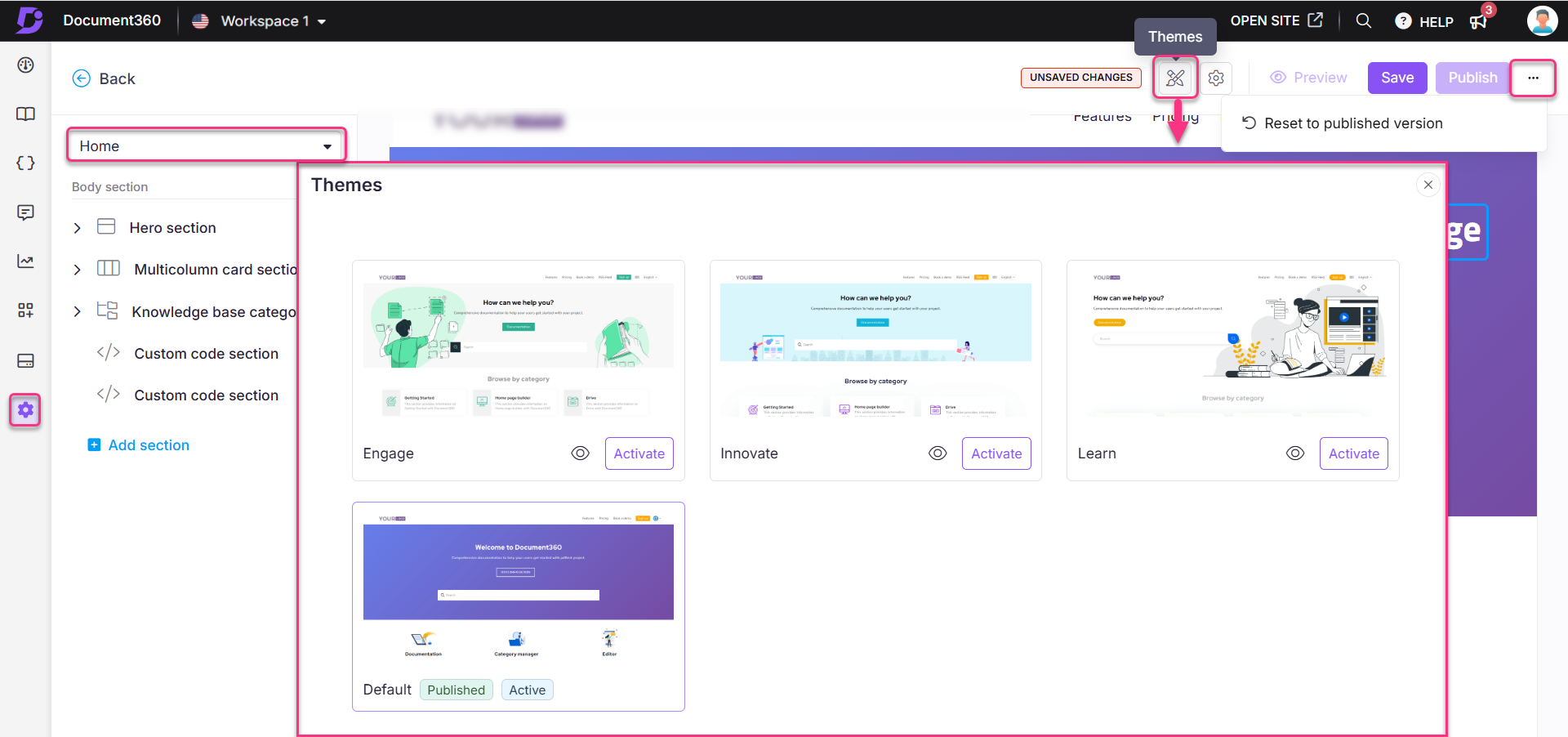Image resolution: width=1568 pixels, height=737 pixels.
Task: Preview the Innovate theme with eye icon
Action: (938, 453)
